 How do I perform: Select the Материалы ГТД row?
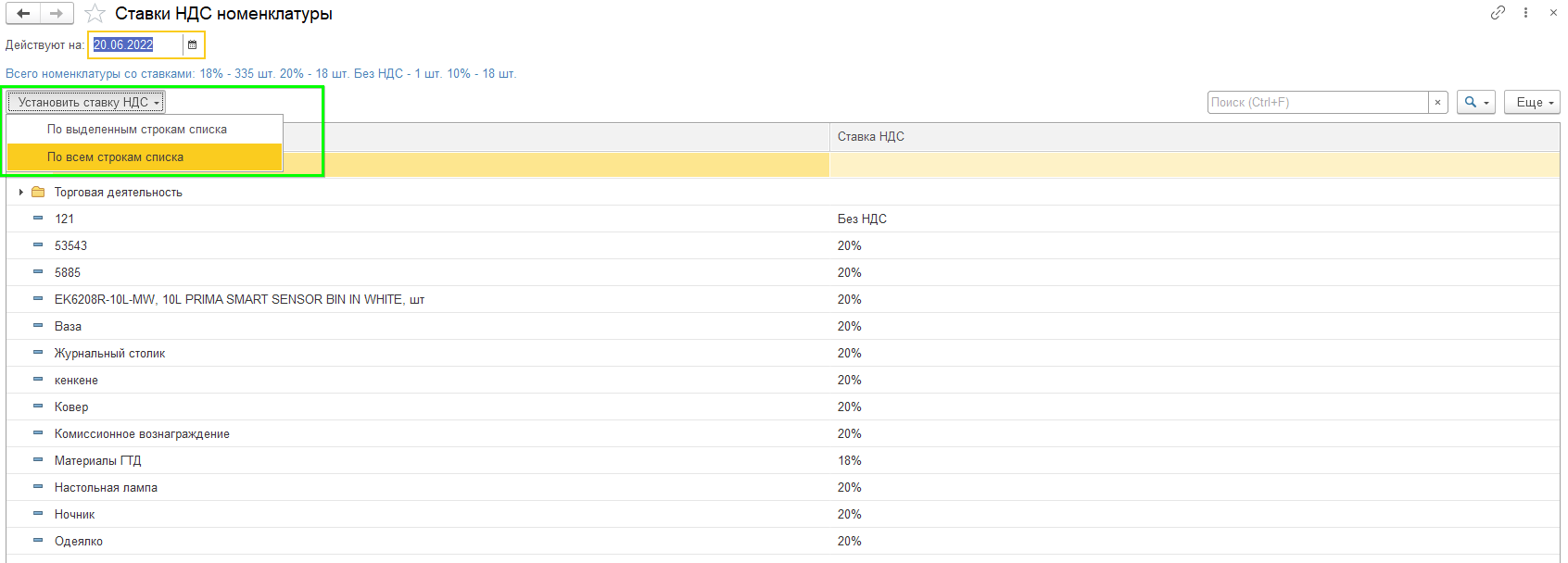[x=783, y=461]
